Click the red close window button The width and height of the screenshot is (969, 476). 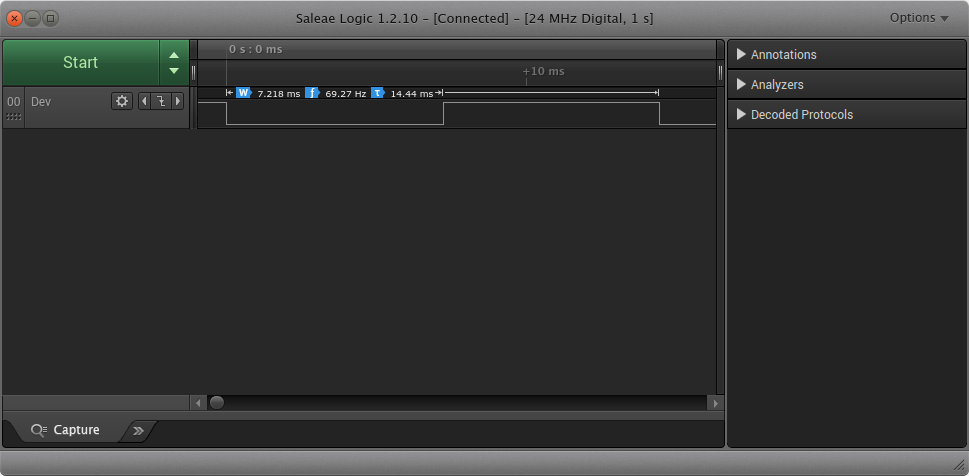tap(15, 19)
